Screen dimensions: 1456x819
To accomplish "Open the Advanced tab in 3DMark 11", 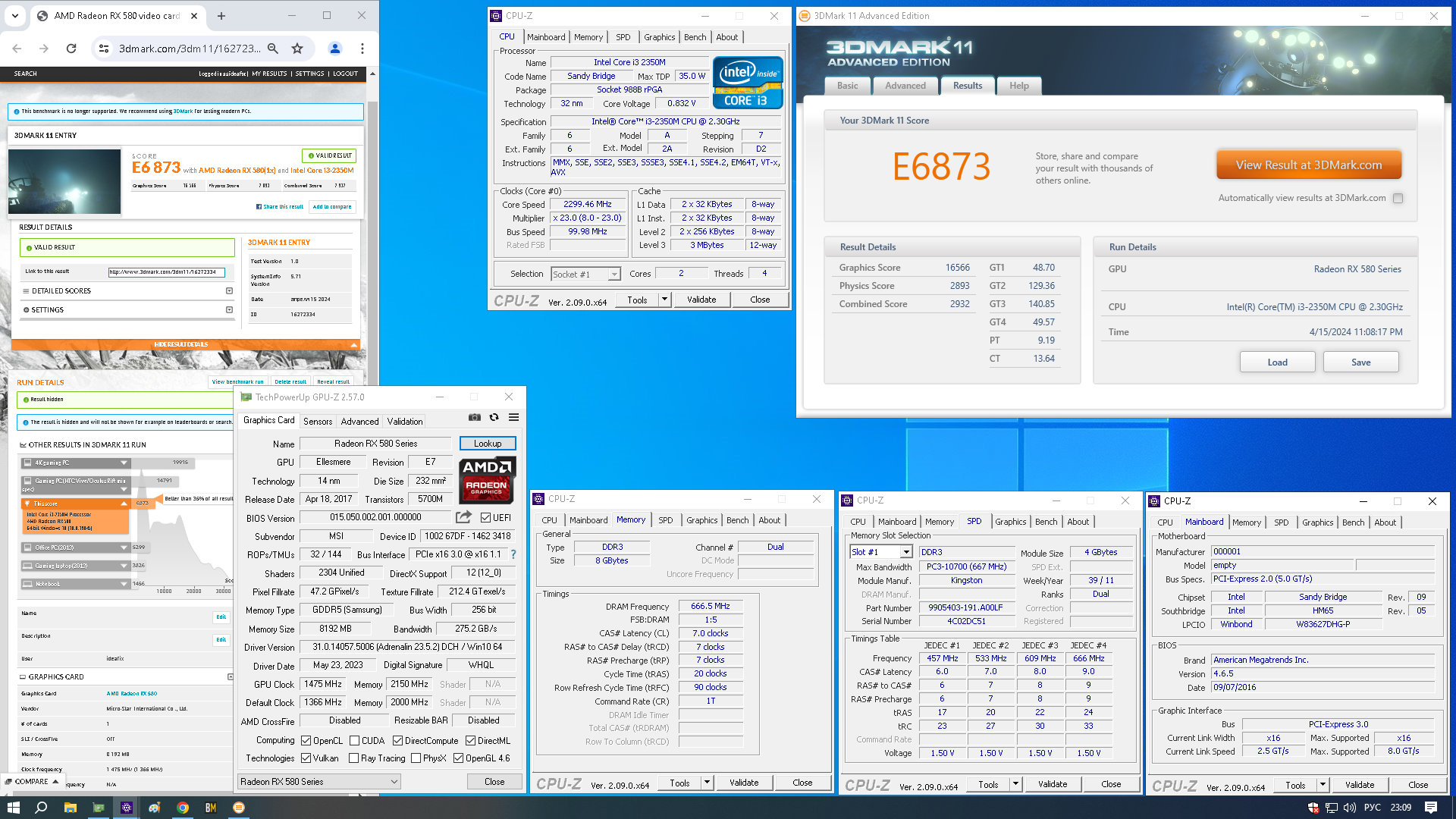I will click(905, 86).
